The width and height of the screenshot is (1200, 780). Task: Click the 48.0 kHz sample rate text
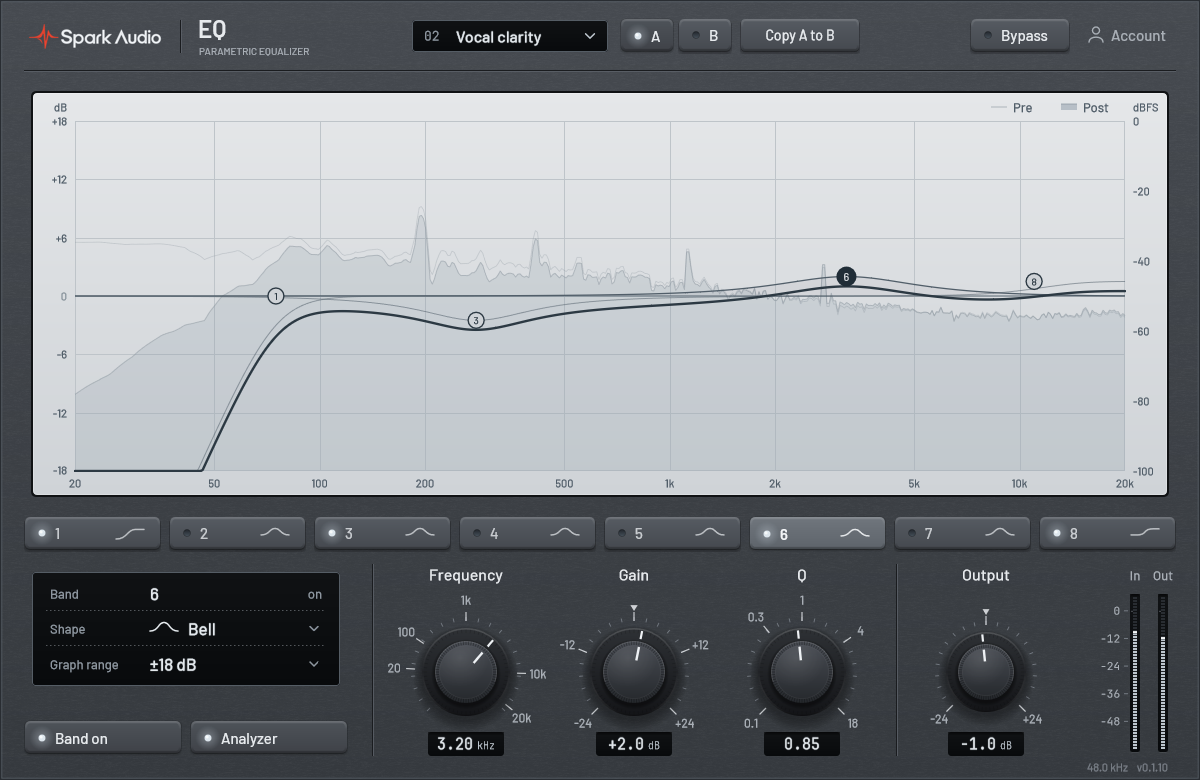(1108, 768)
